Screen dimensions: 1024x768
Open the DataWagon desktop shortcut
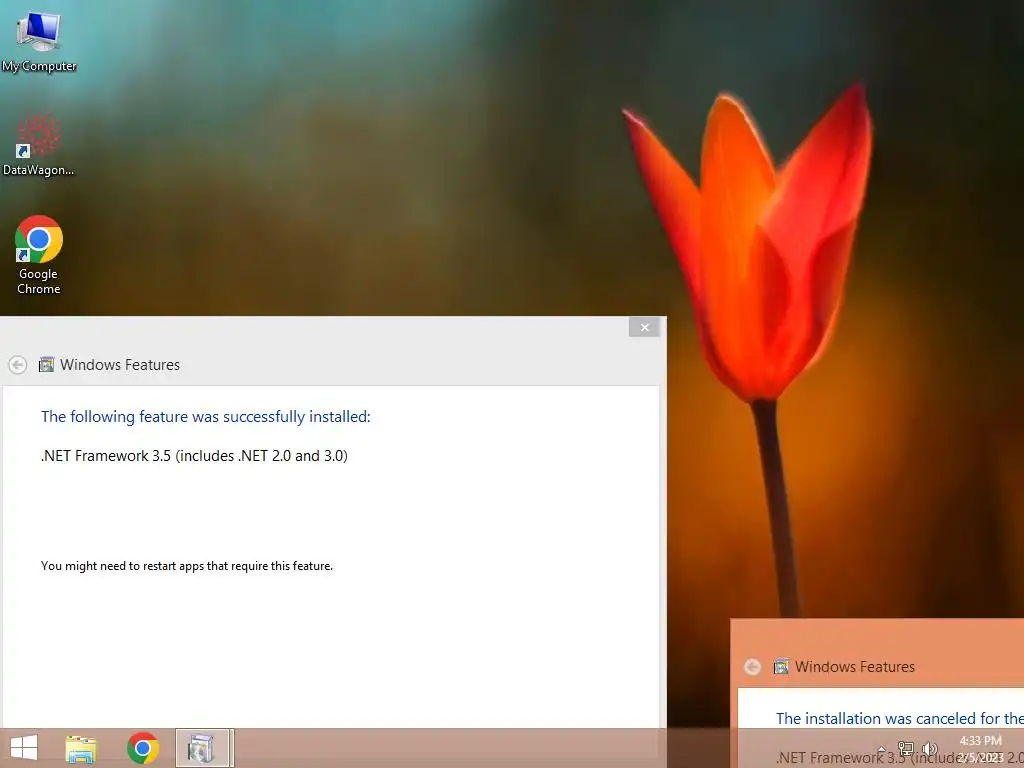(x=39, y=145)
